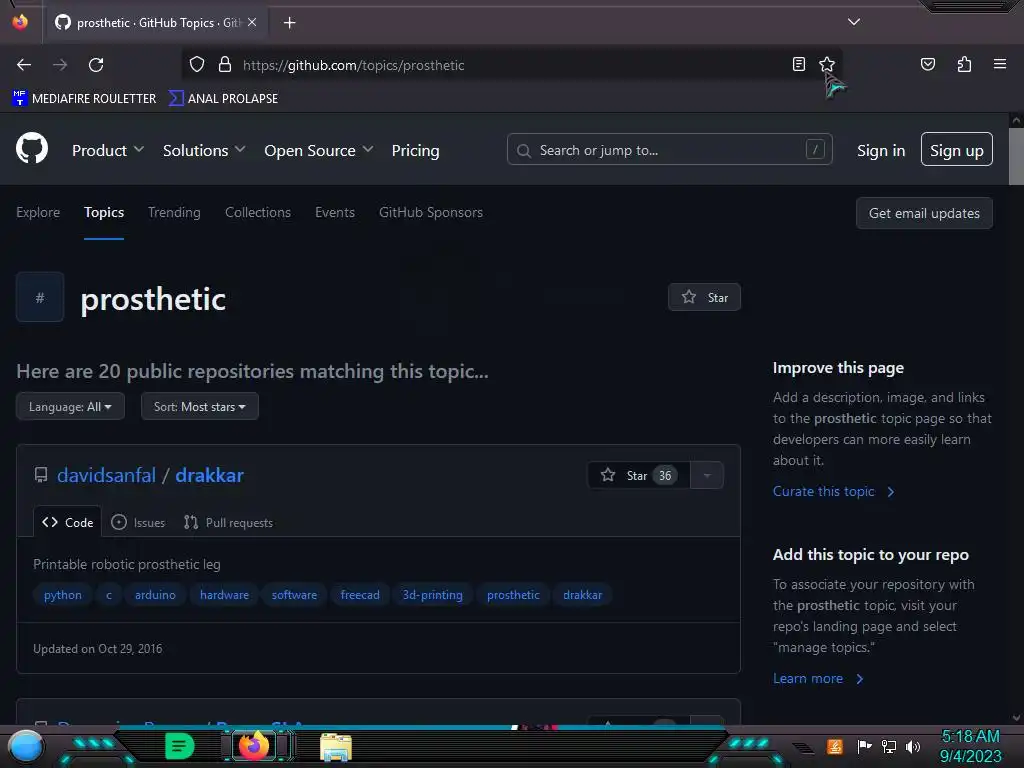Click the page vertical scrollbar thumb
Viewport: 1024px width, 768px height.
point(1016,156)
